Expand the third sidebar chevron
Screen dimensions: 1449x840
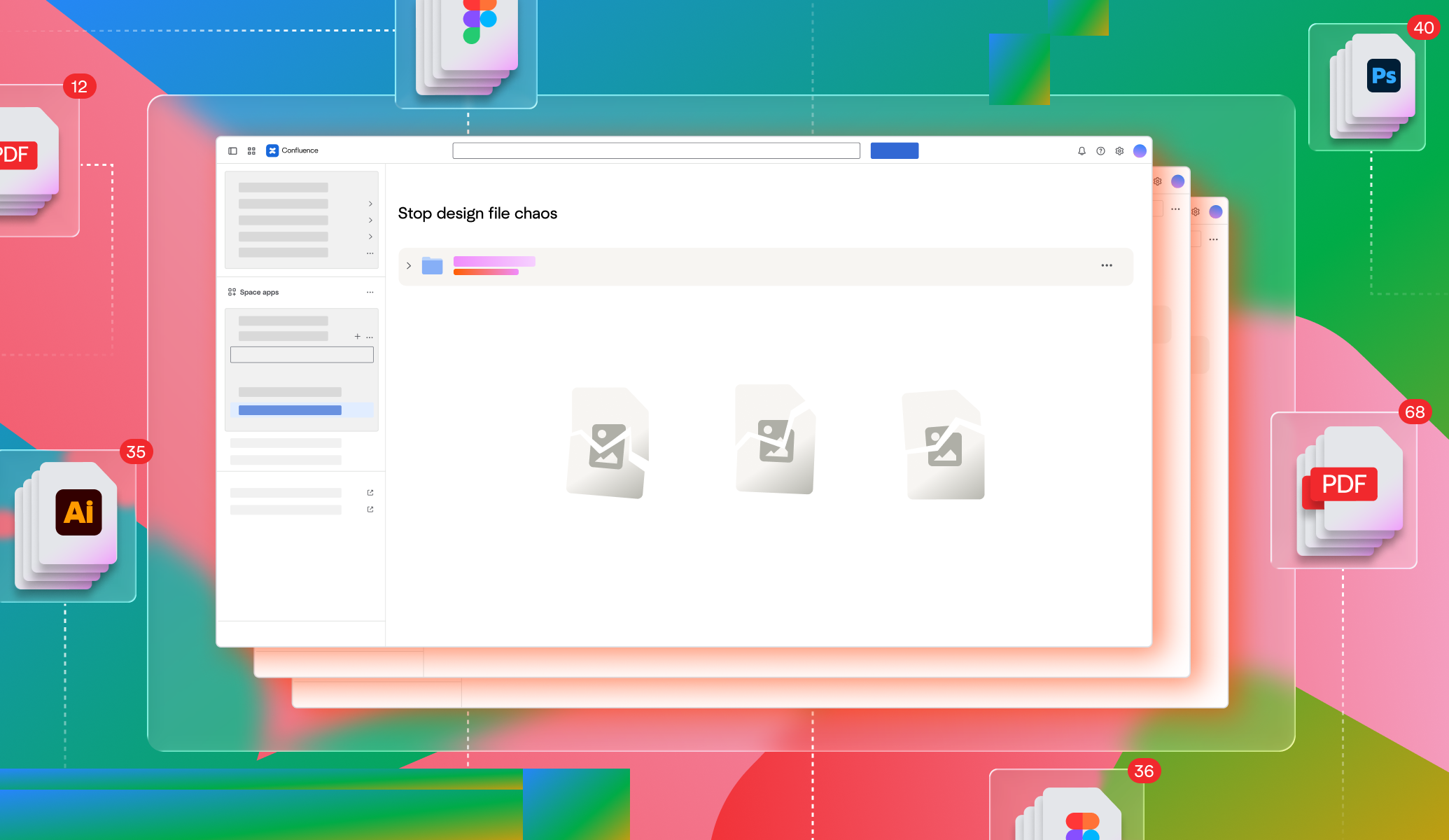(370, 237)
